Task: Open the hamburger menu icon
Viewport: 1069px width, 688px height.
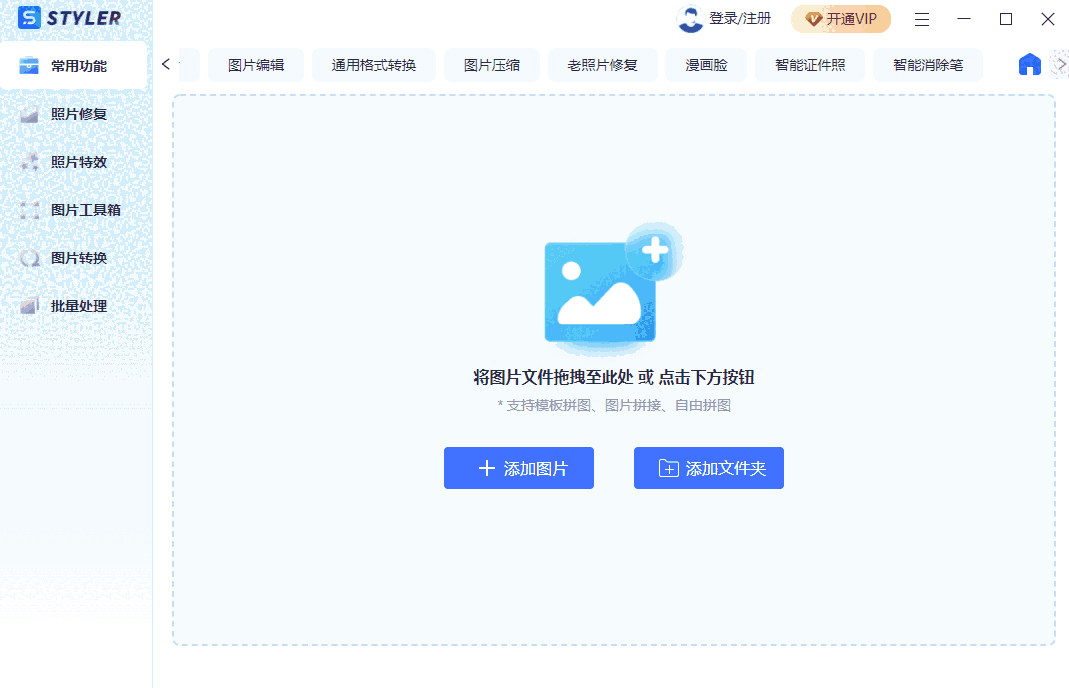Action: (x=922, y=19)
